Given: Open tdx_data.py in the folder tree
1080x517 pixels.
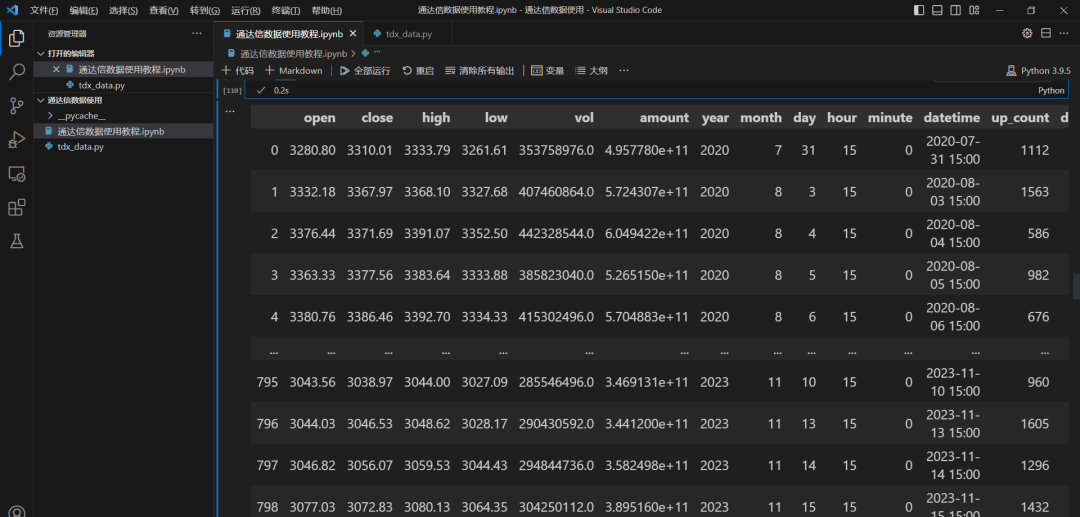Looking at the screenshot, I should point(81,147).
